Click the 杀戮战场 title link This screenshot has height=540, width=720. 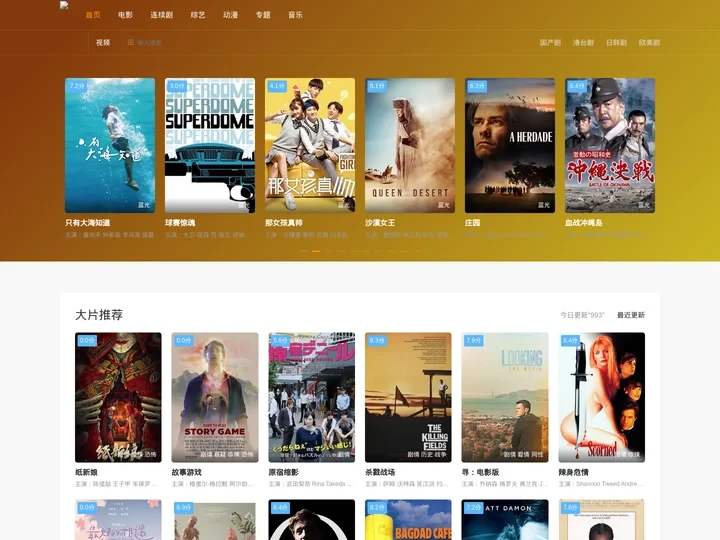[380, 472]
